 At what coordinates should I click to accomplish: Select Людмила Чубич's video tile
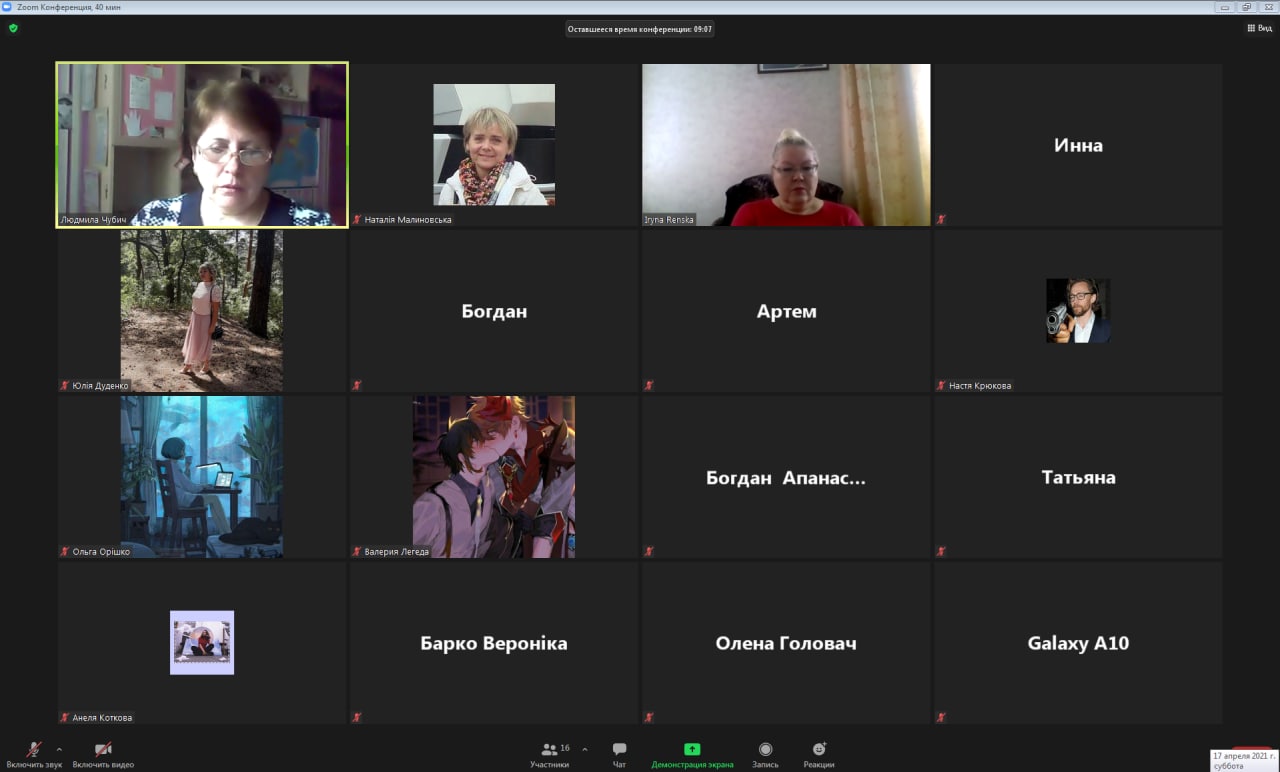pos(202,145)
